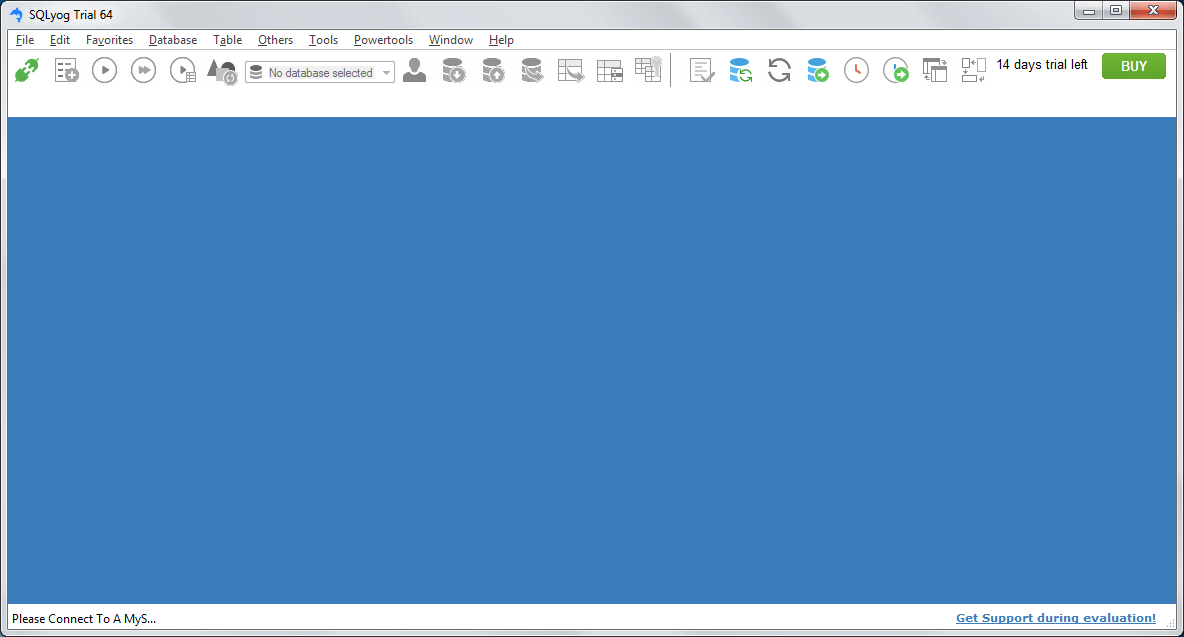
Task: Open a new query editor
Action: 66,70
